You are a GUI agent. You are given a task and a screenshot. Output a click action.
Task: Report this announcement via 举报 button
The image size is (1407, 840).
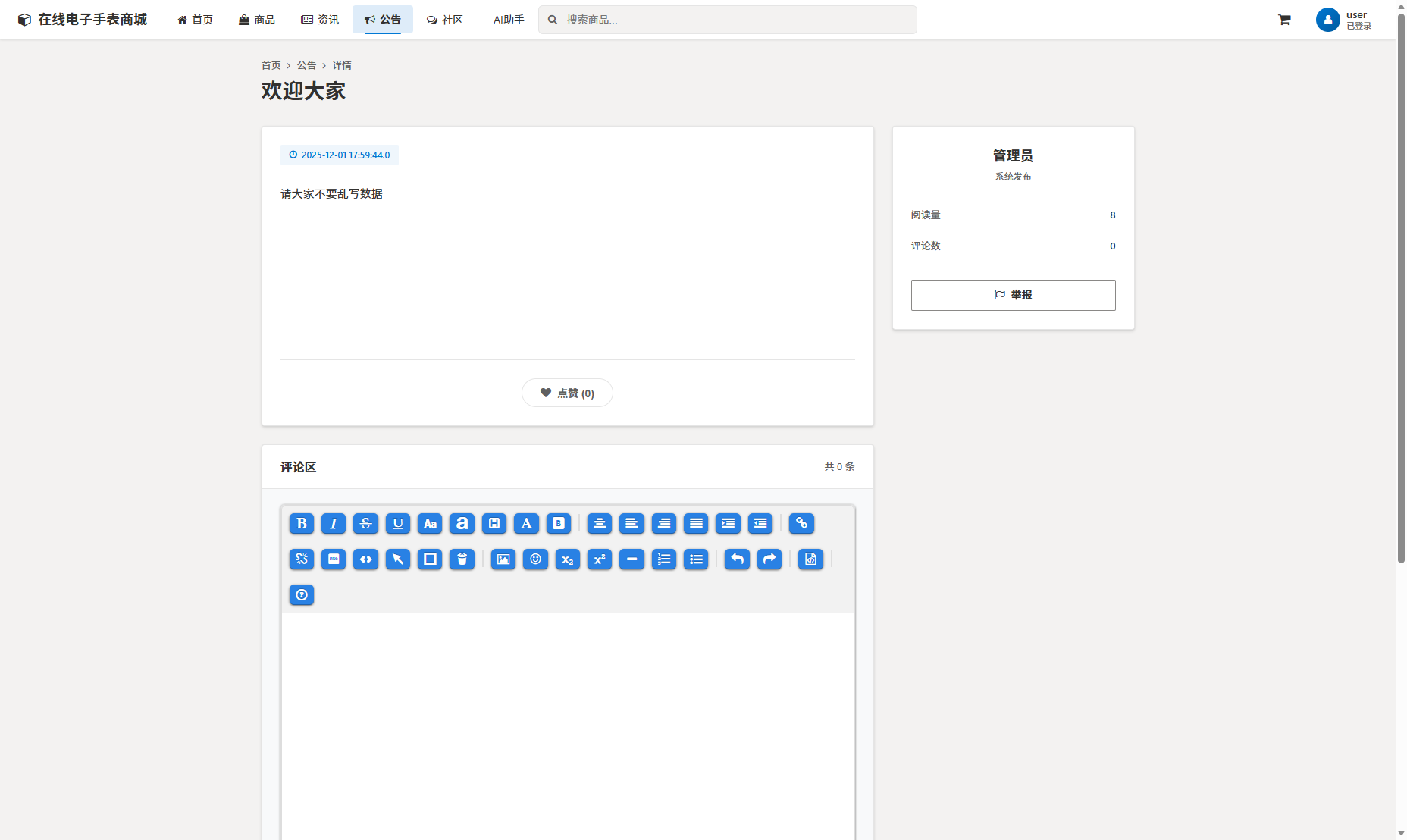pyautogui.click(x=1013, y=295)
